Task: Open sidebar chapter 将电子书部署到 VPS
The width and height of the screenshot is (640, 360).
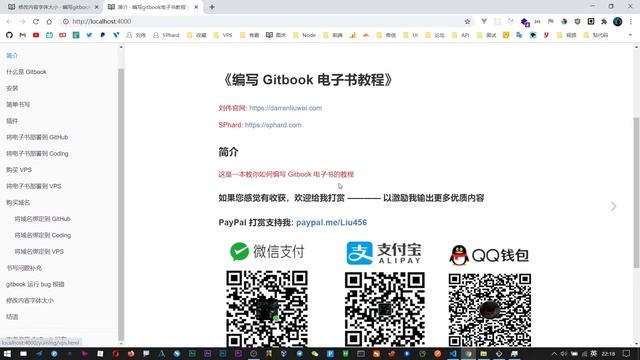Action: tap(33, 186)
